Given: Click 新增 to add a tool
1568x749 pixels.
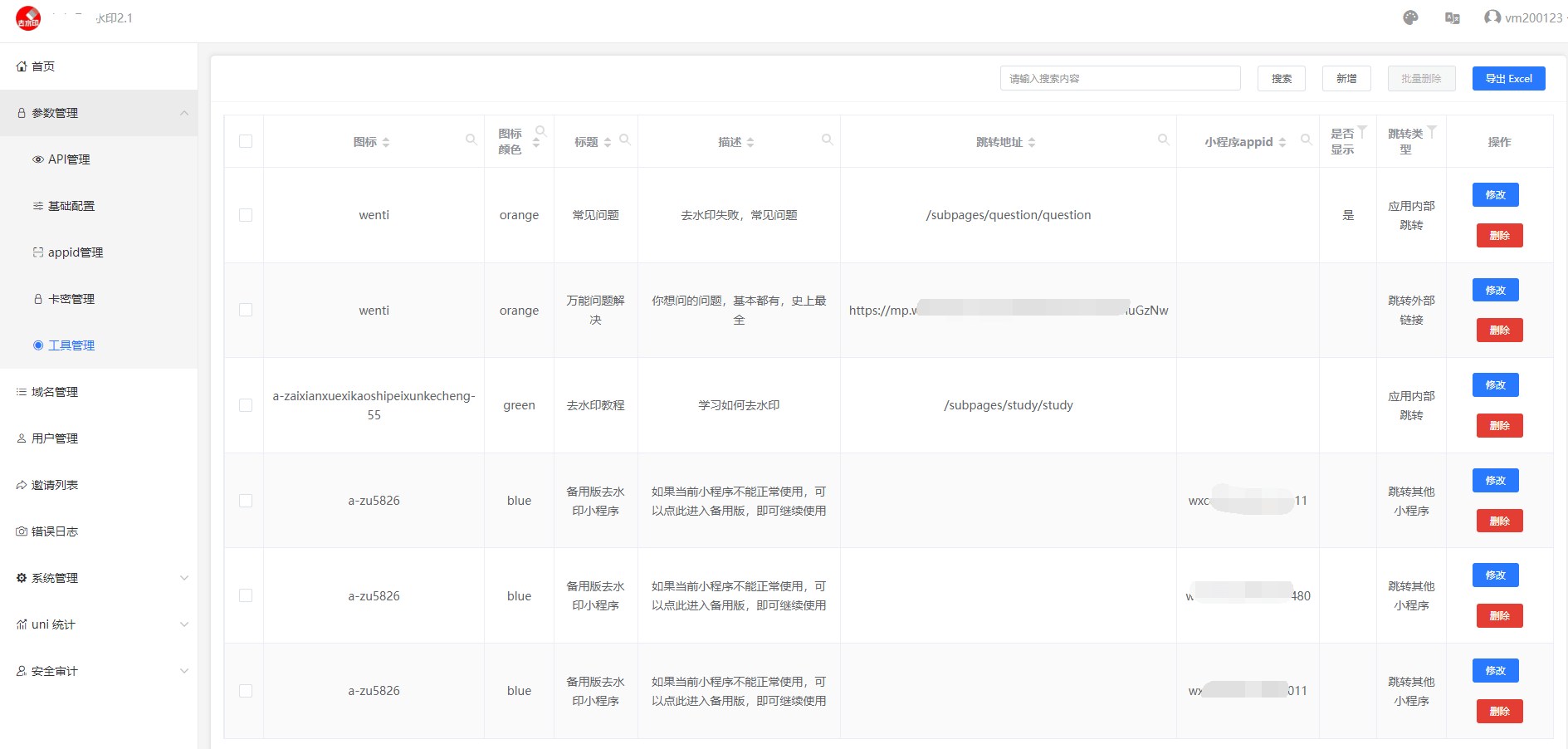Looking at the screenshot, I should tap(1346, 79).
